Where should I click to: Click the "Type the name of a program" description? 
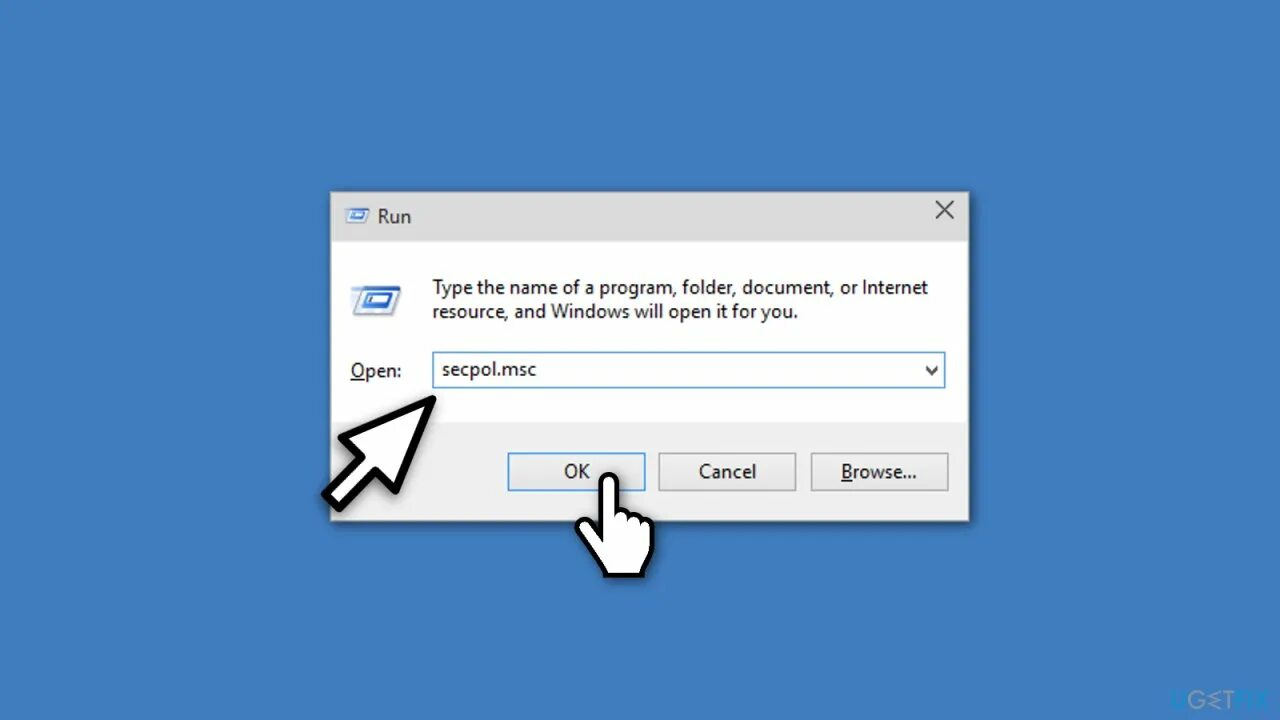[x=680, y=299]
